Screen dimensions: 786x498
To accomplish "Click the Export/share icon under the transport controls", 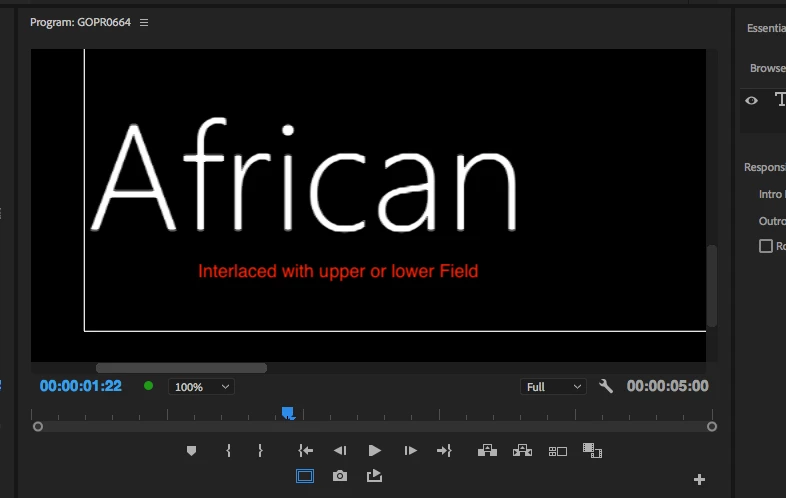I will pyautogui.click(x=374, y=475).
